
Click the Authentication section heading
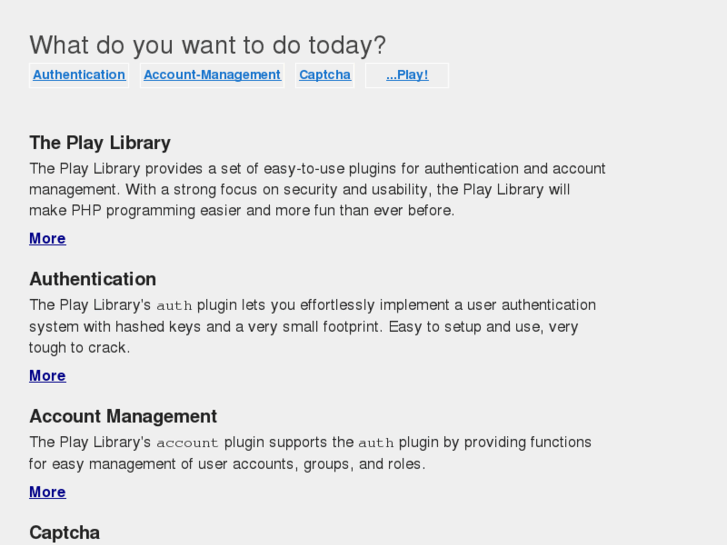click(x=92, y=279)
